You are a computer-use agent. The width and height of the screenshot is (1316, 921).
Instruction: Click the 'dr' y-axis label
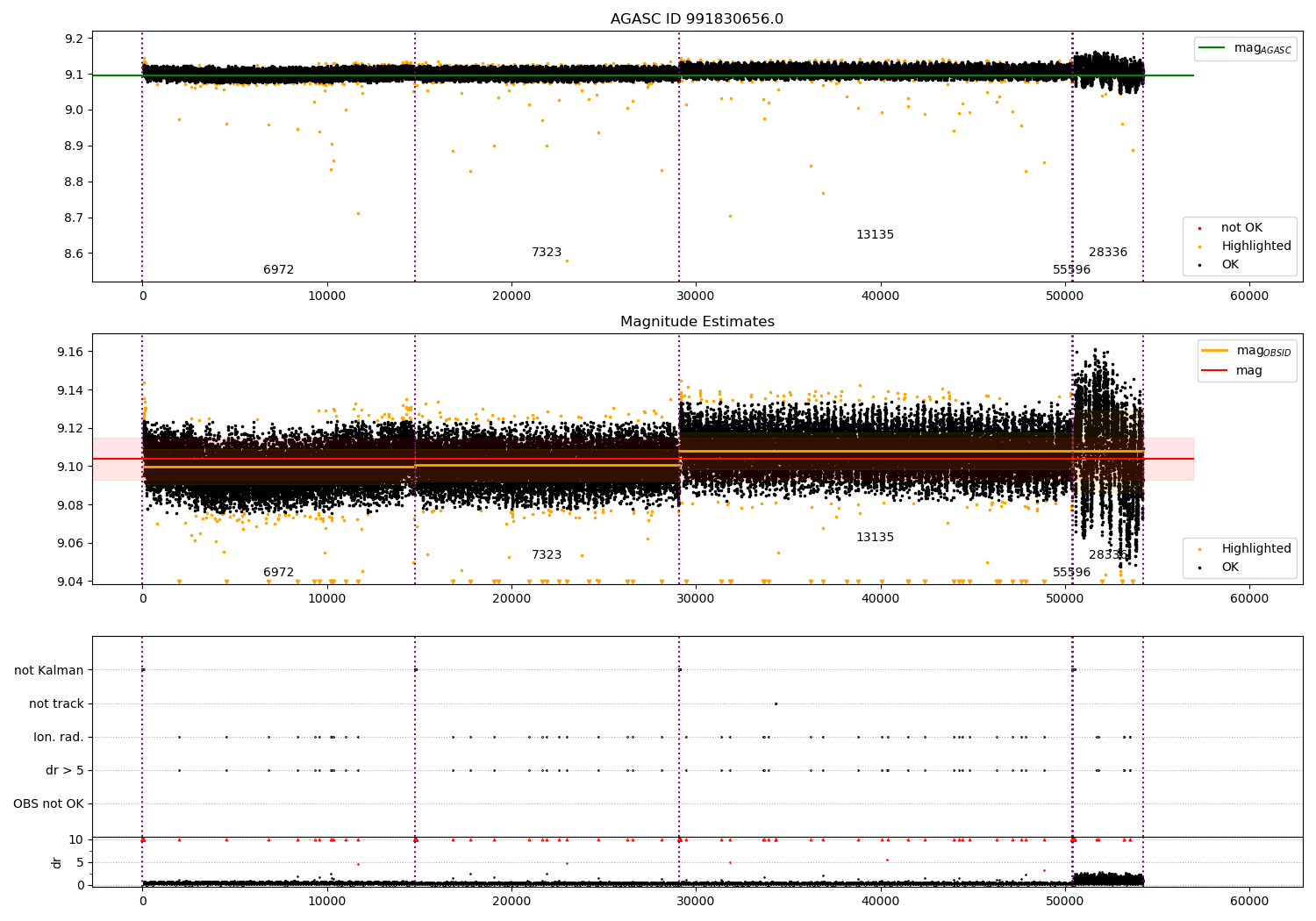pos(57,862)
